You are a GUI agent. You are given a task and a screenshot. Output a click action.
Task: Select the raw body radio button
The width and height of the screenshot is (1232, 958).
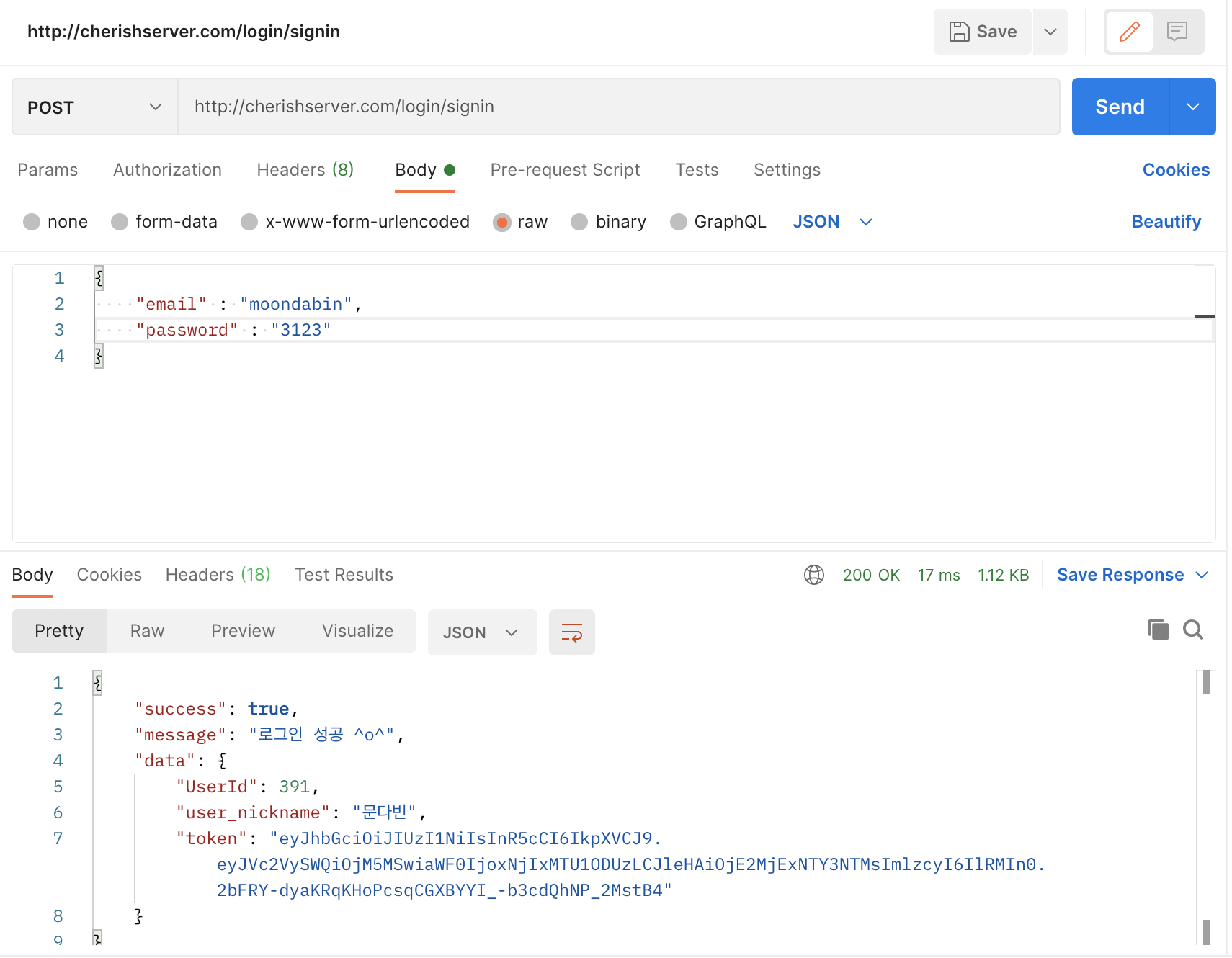(x=502, y=223)
